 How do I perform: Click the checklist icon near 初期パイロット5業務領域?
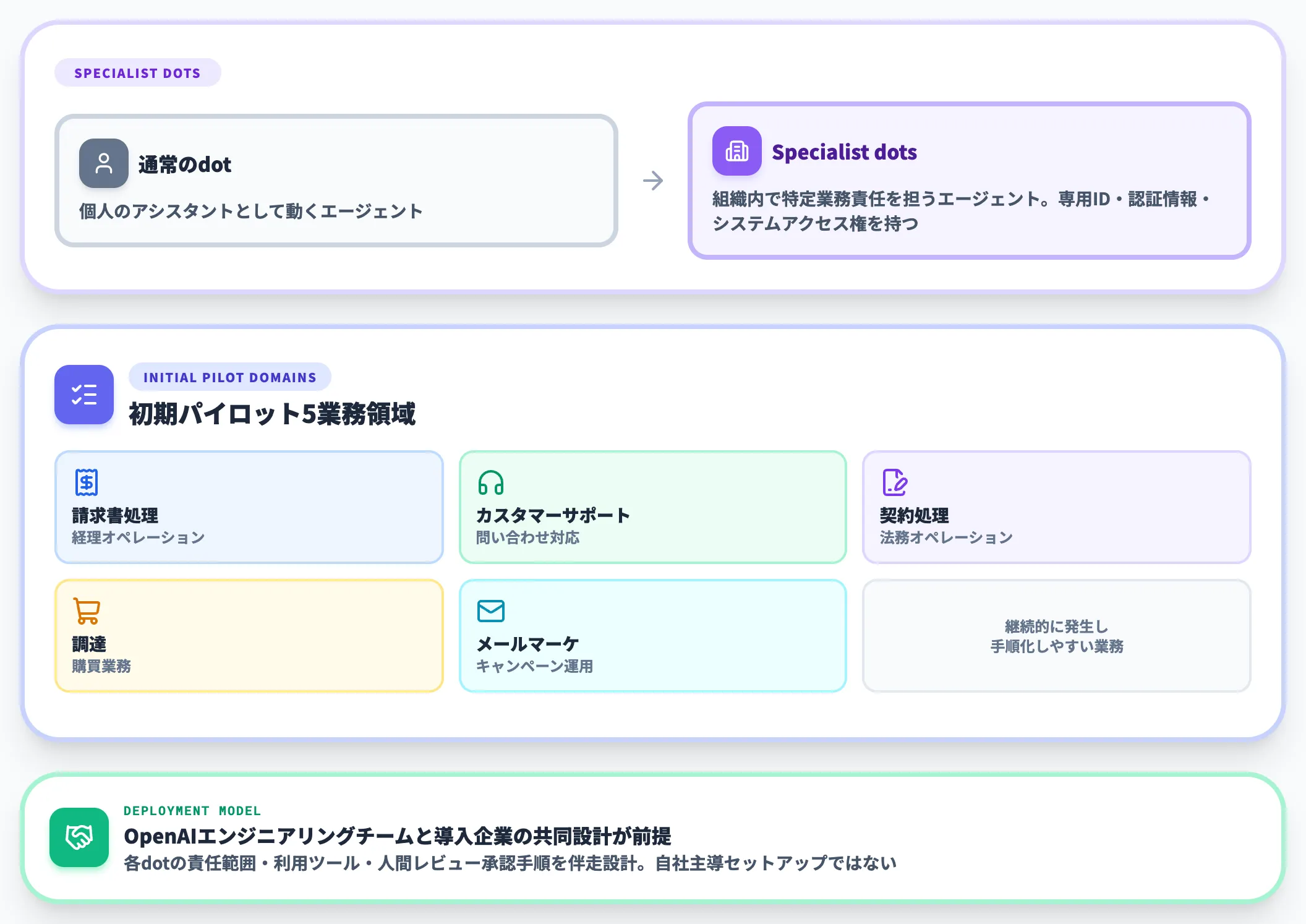tap(84, 395)
